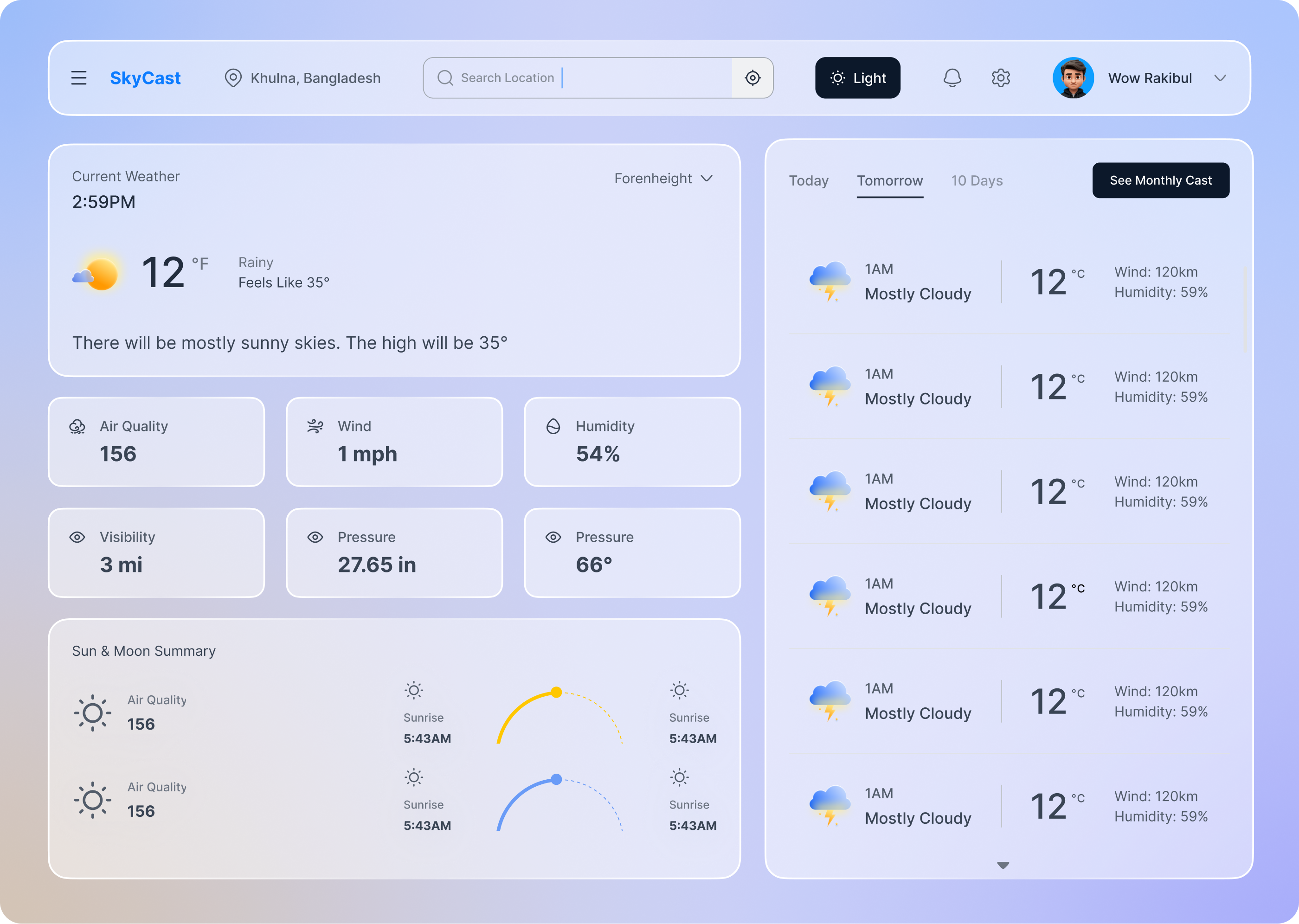Click the Humidity droplet icon

click(x=553, y=425)
